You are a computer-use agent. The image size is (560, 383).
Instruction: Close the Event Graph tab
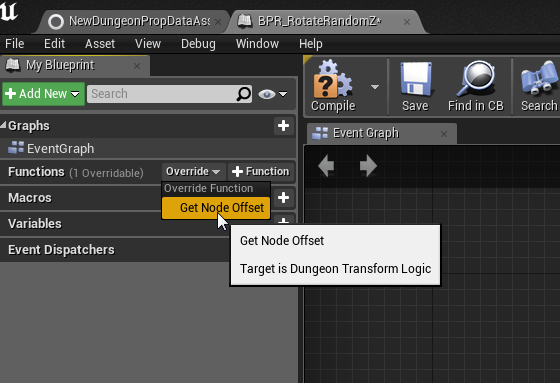point(444,134)
